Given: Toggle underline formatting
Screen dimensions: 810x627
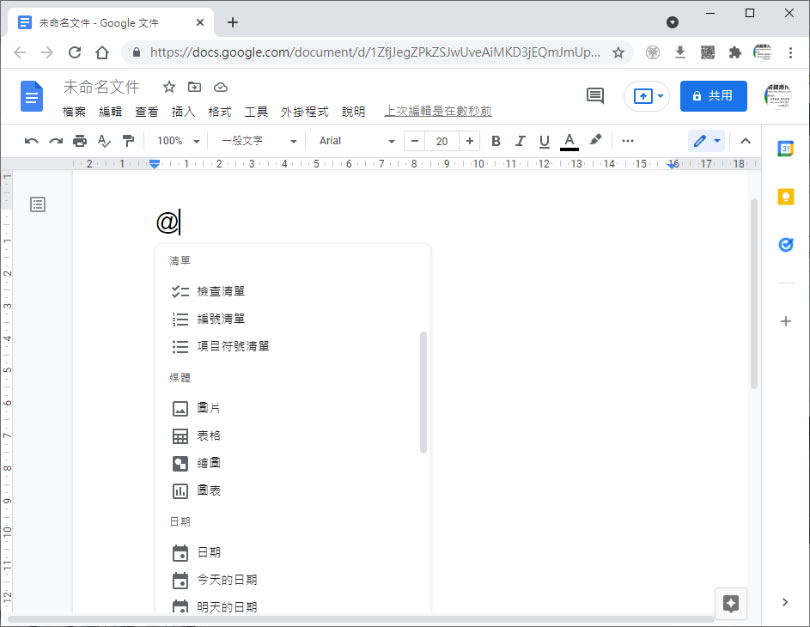Looking at the screenshot, I should [544, 141].
